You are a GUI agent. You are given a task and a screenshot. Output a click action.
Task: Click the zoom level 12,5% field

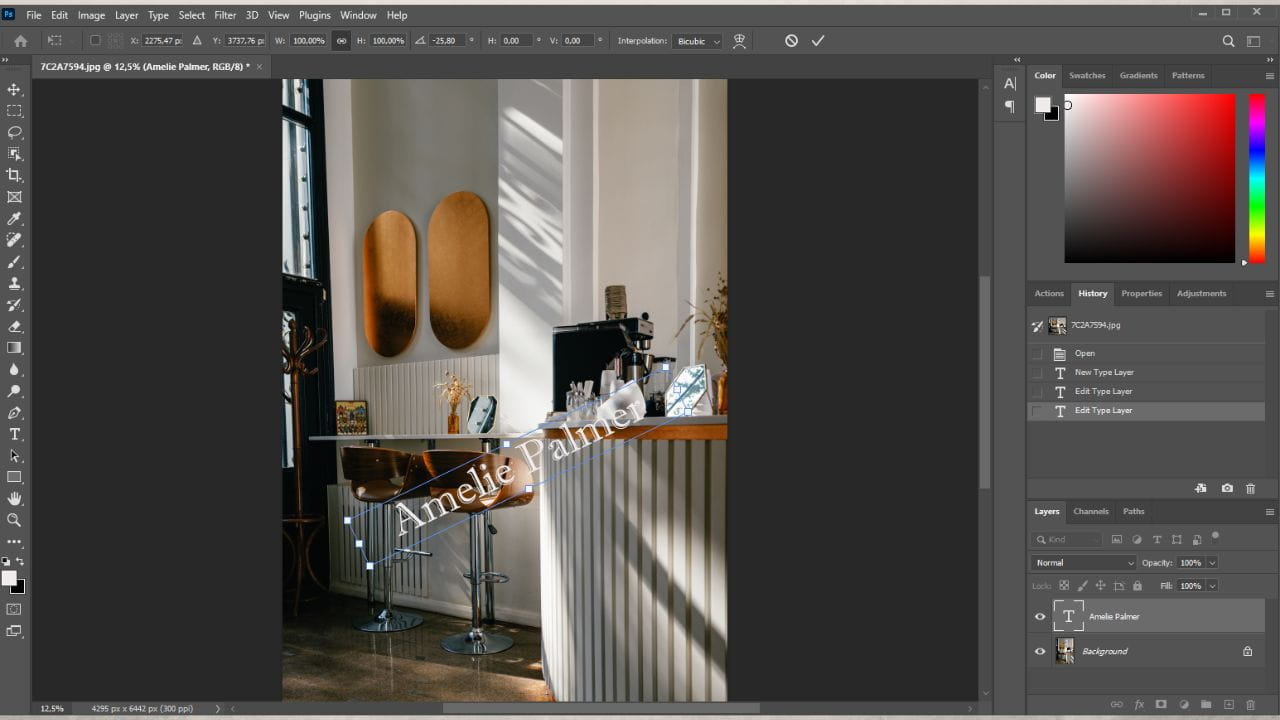click(x=52, y=708)
